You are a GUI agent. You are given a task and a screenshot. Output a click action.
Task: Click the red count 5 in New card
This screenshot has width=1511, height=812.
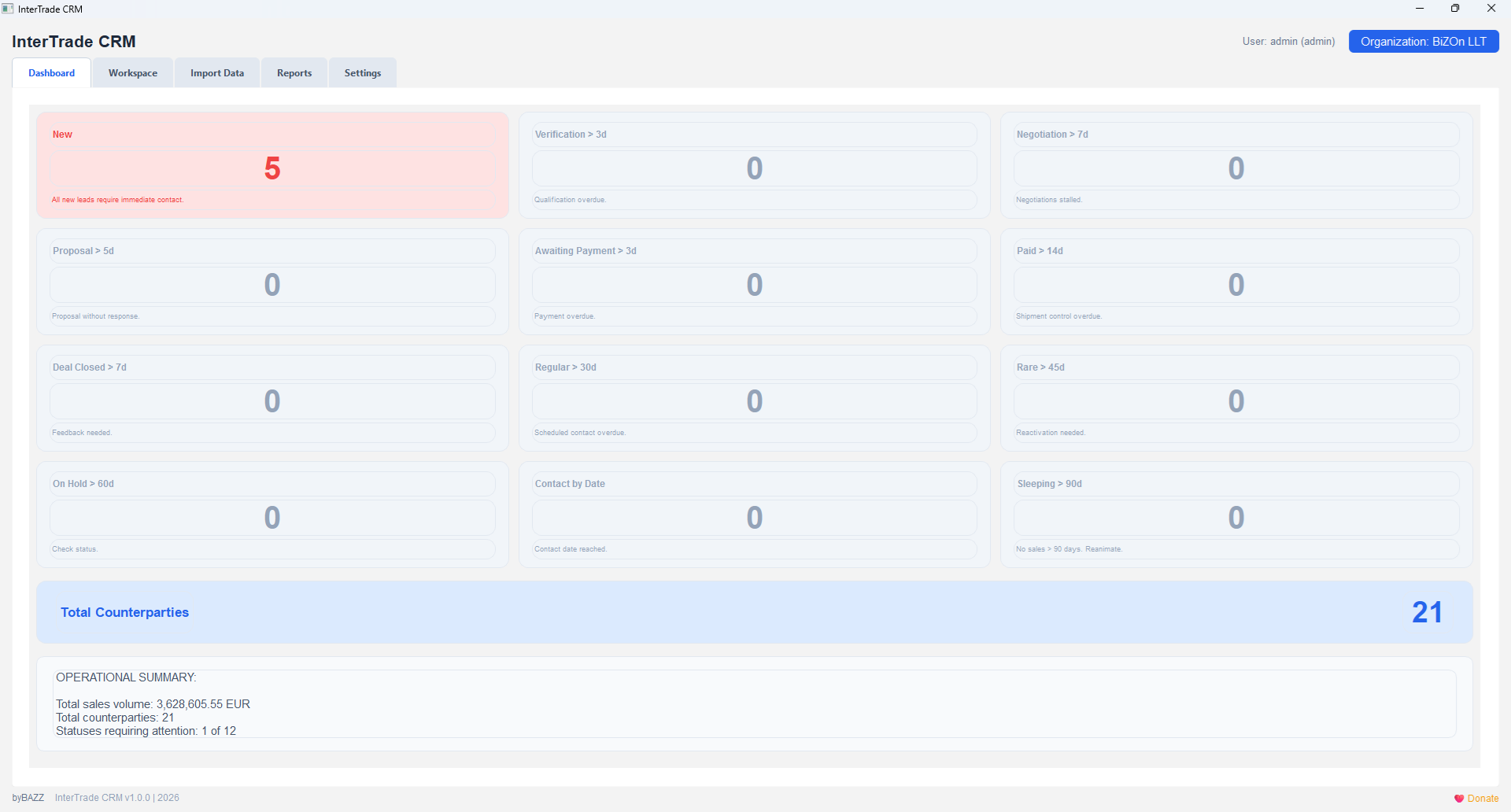tap(272, 168)
